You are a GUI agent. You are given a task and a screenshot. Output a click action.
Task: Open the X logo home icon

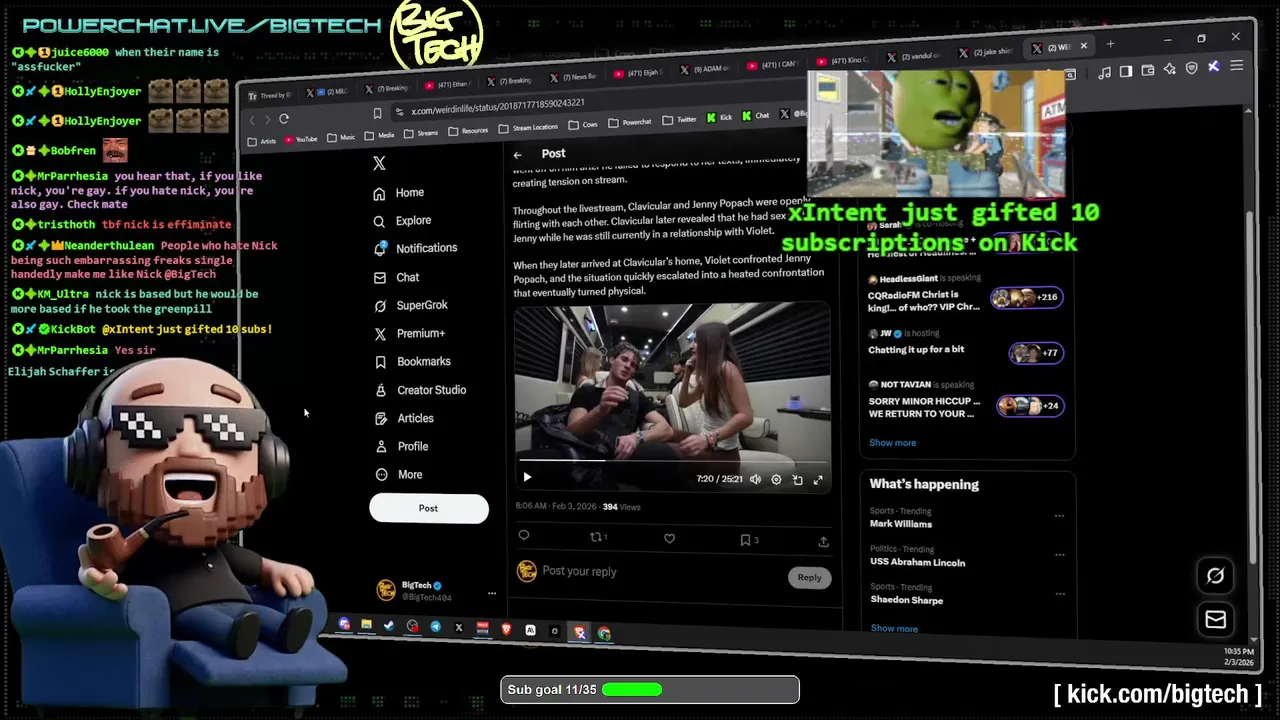click(379, 163)
